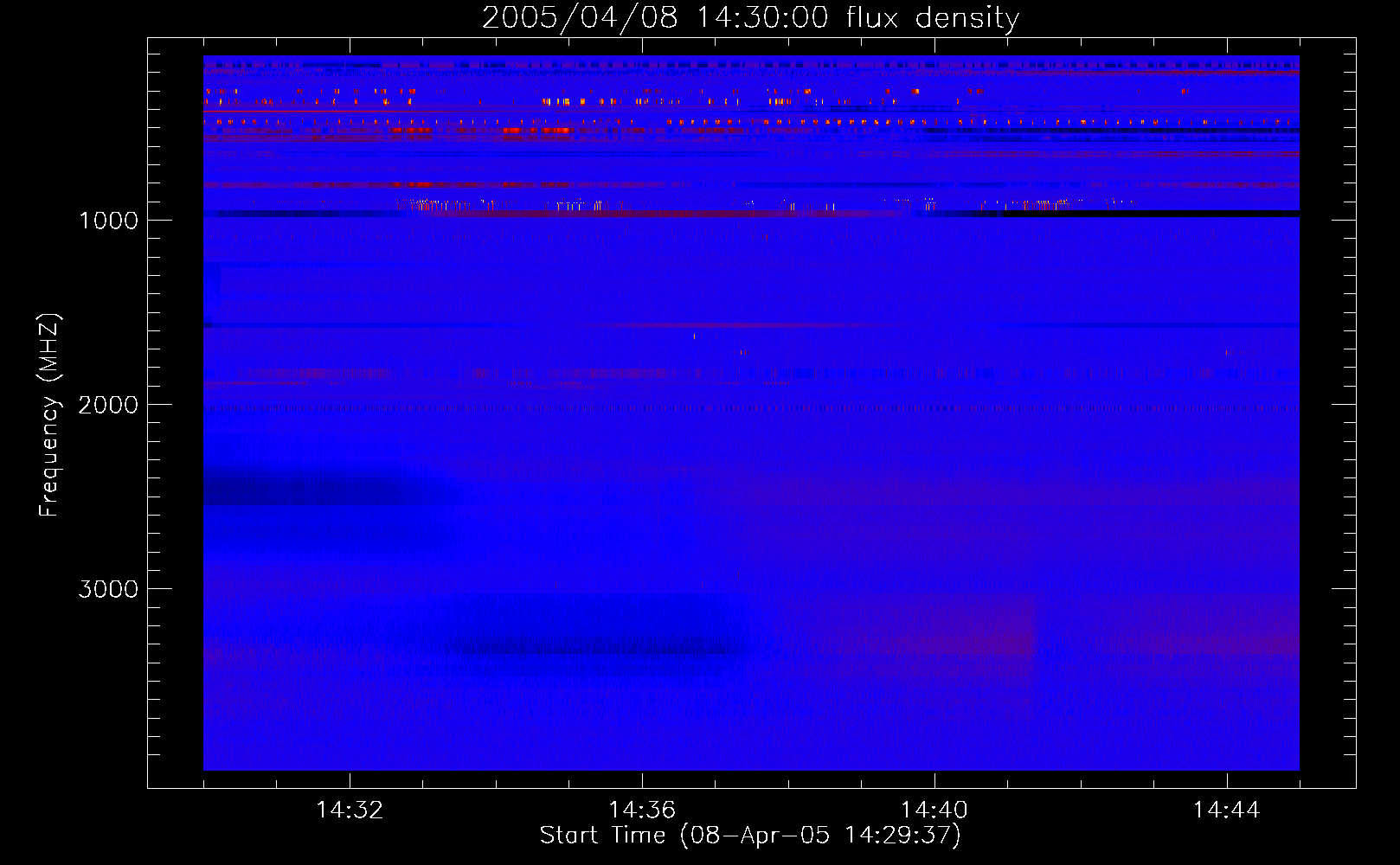Click the 'Start Time (08-Apr-05 14:29:37)' label
This screenshot has width=1400, height=865.
(750, 836)
